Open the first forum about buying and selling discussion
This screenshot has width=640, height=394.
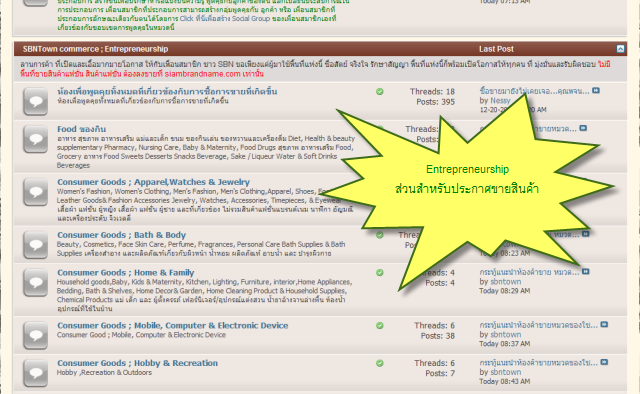click(167, 91)
